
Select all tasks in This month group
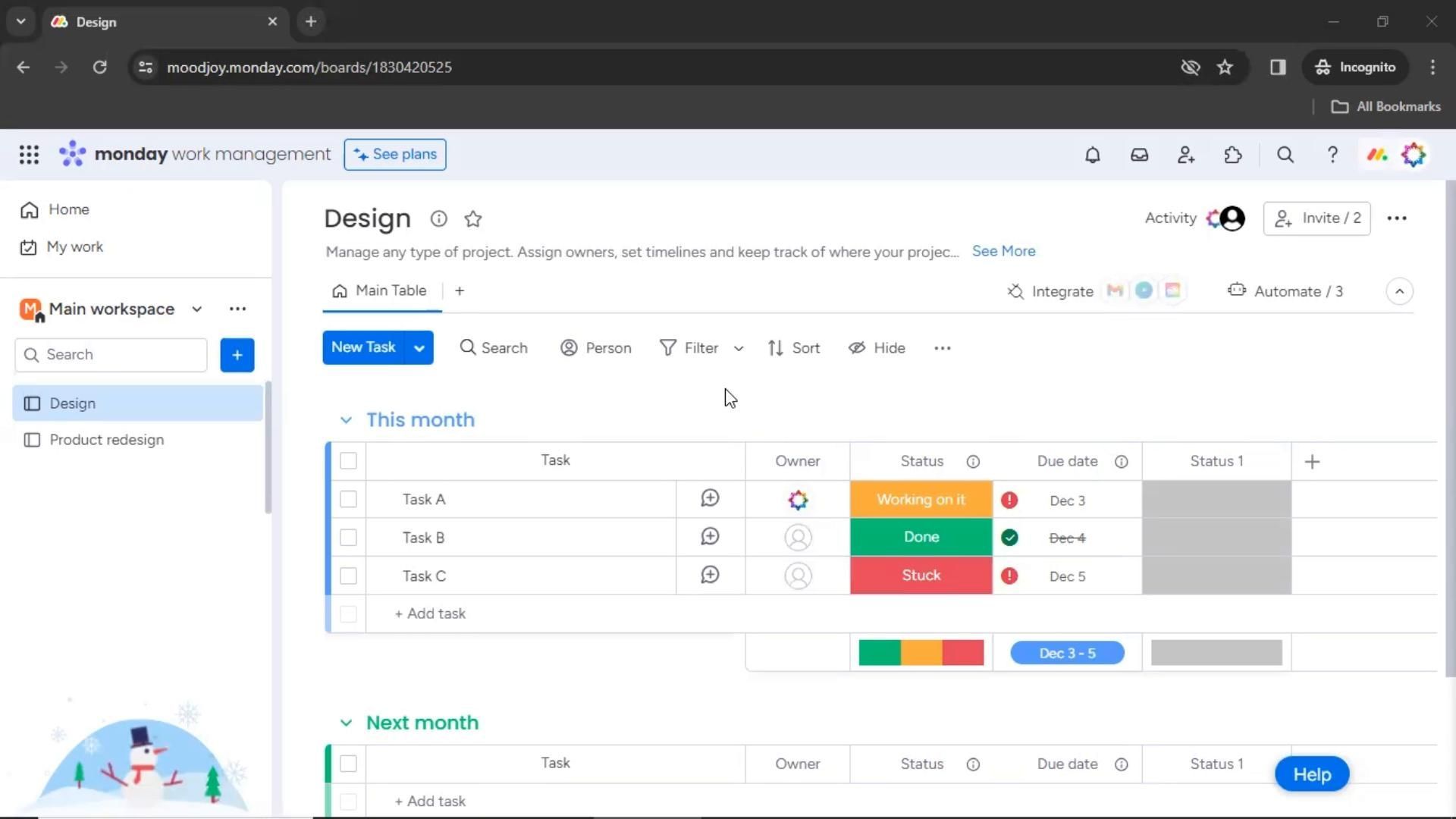click(x=348, y=461)
